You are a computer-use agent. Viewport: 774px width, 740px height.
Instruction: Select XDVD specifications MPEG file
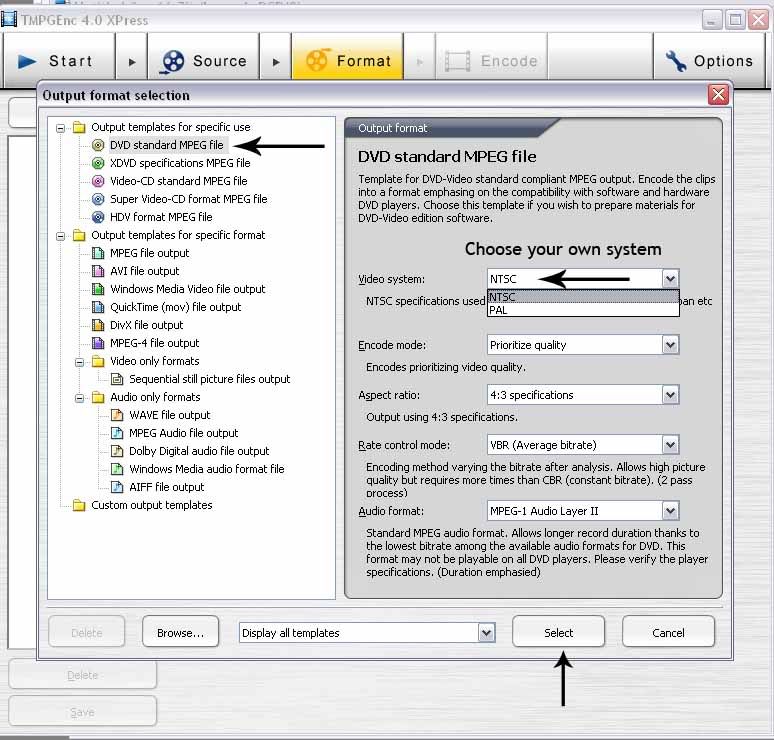tap(180, 163)
